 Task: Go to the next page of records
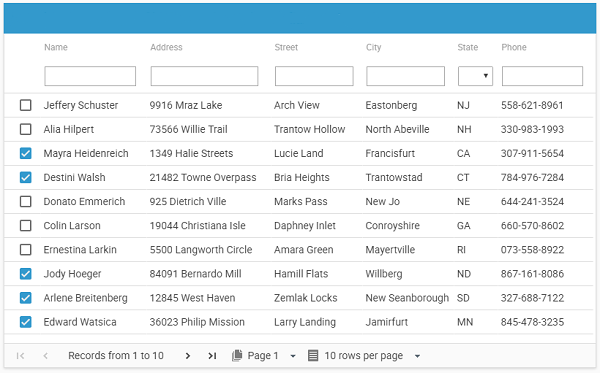(x=188, y=356)
